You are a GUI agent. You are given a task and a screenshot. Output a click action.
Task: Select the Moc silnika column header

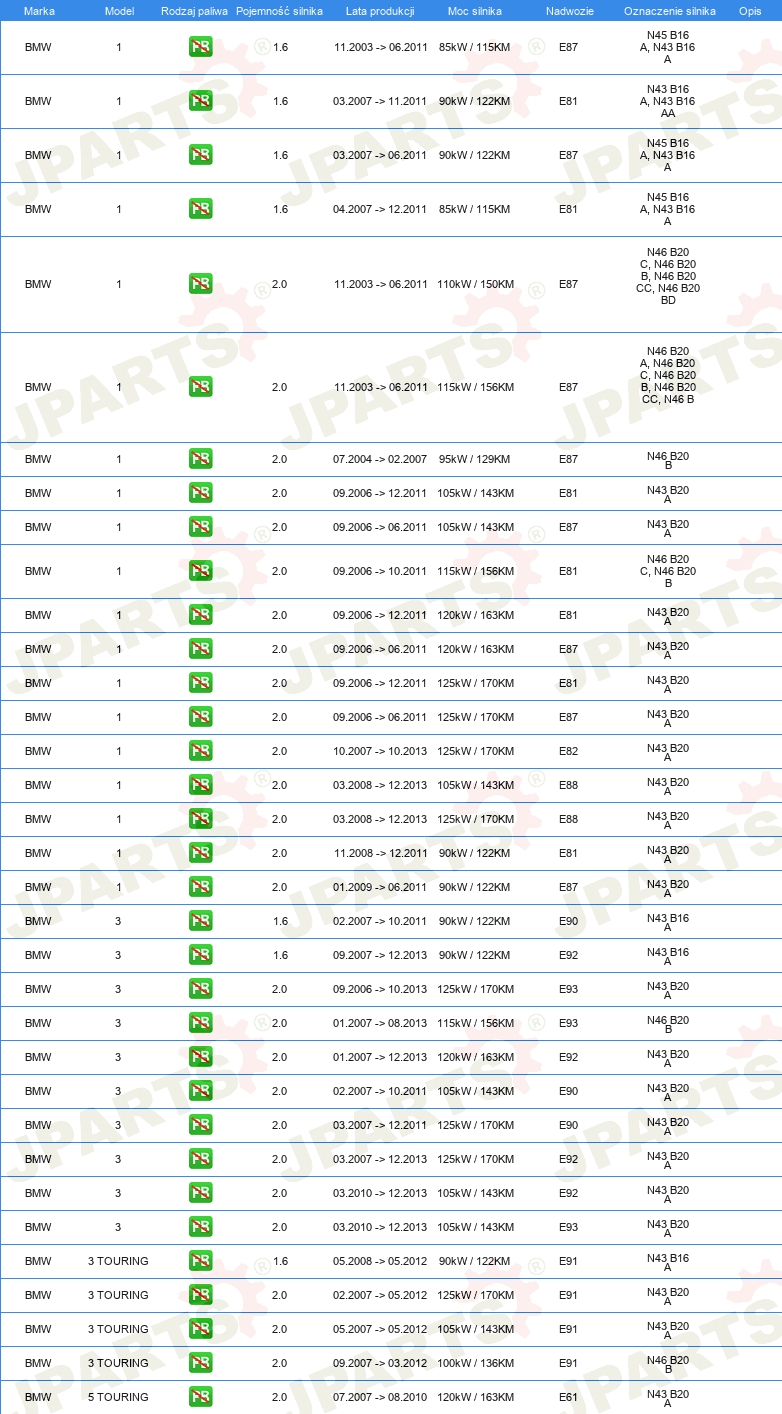pyautogui.click(x=475, y=10)
